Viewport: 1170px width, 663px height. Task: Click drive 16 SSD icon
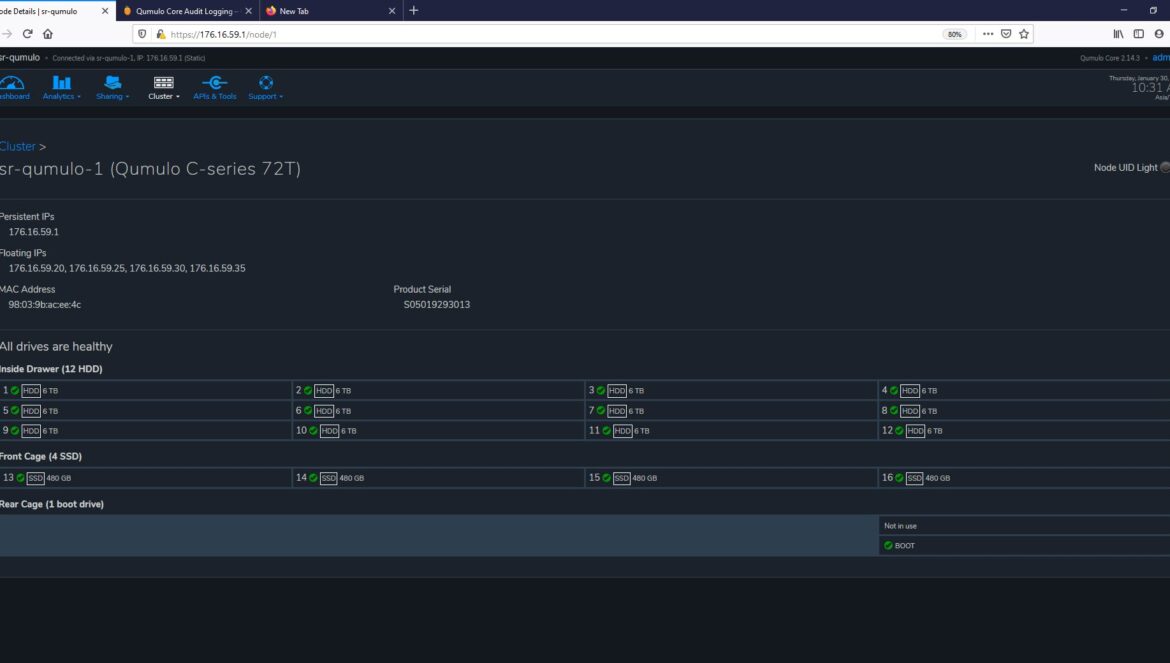[x=915, y=478]
